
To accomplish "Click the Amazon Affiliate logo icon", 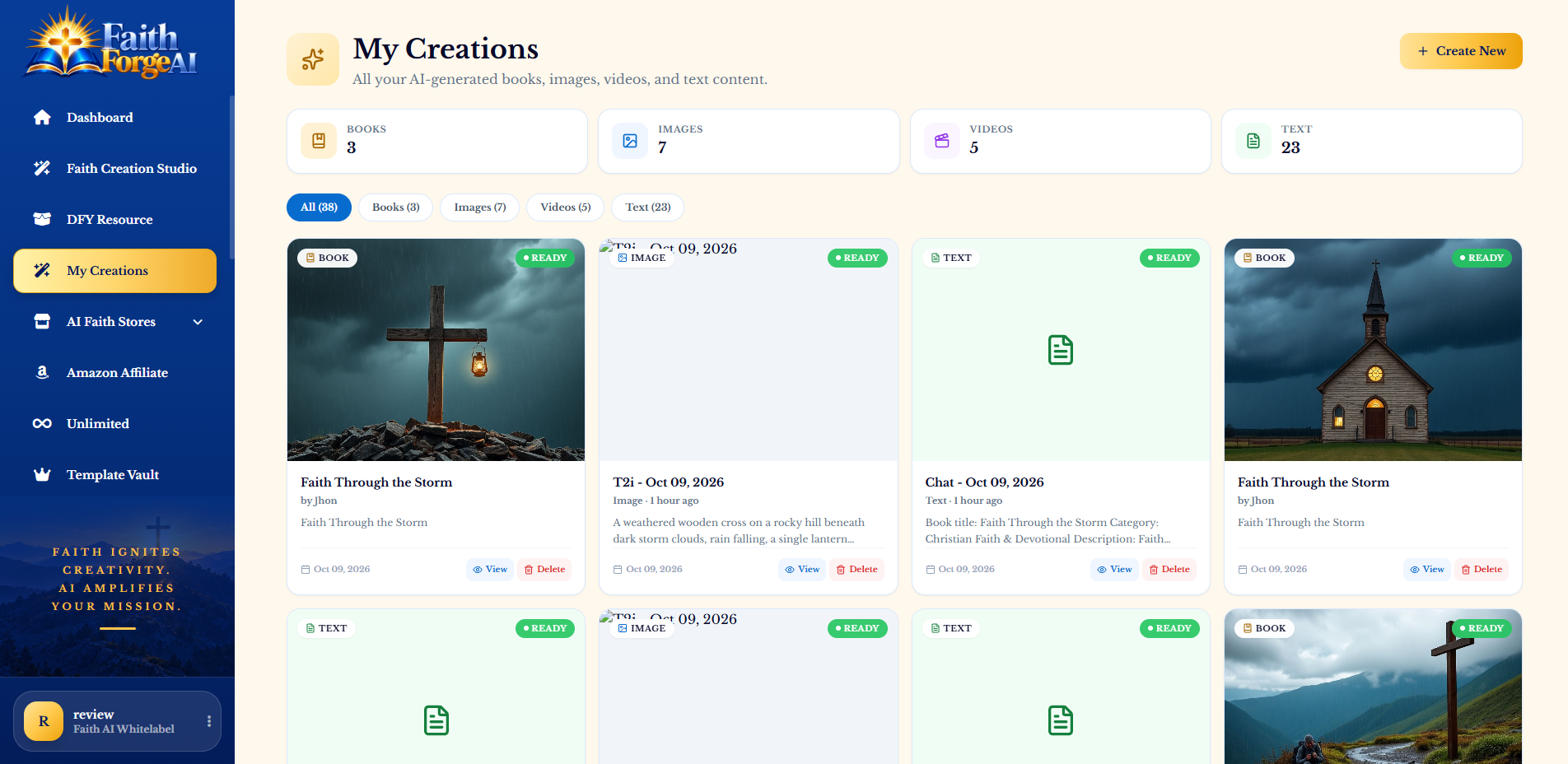I will pyautogui.click(x=42, y=373).
